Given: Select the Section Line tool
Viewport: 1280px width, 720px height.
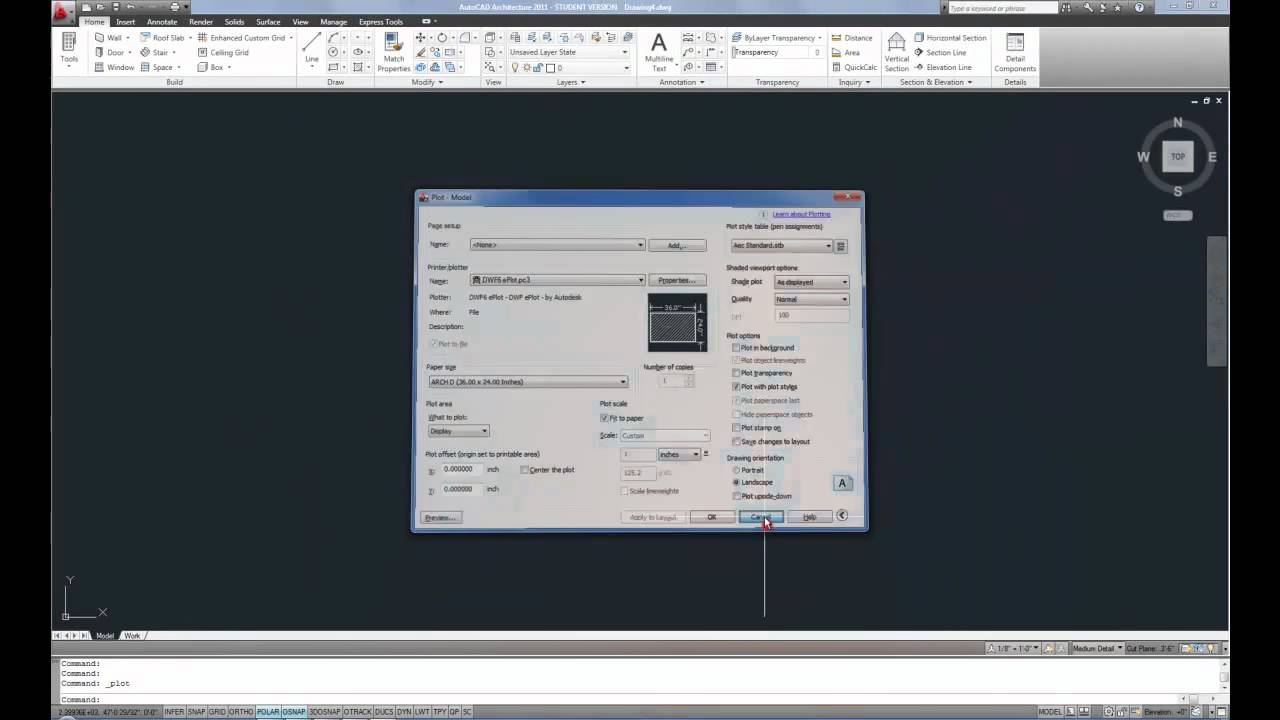Looking at the screenshot, I should pos(940,52).
